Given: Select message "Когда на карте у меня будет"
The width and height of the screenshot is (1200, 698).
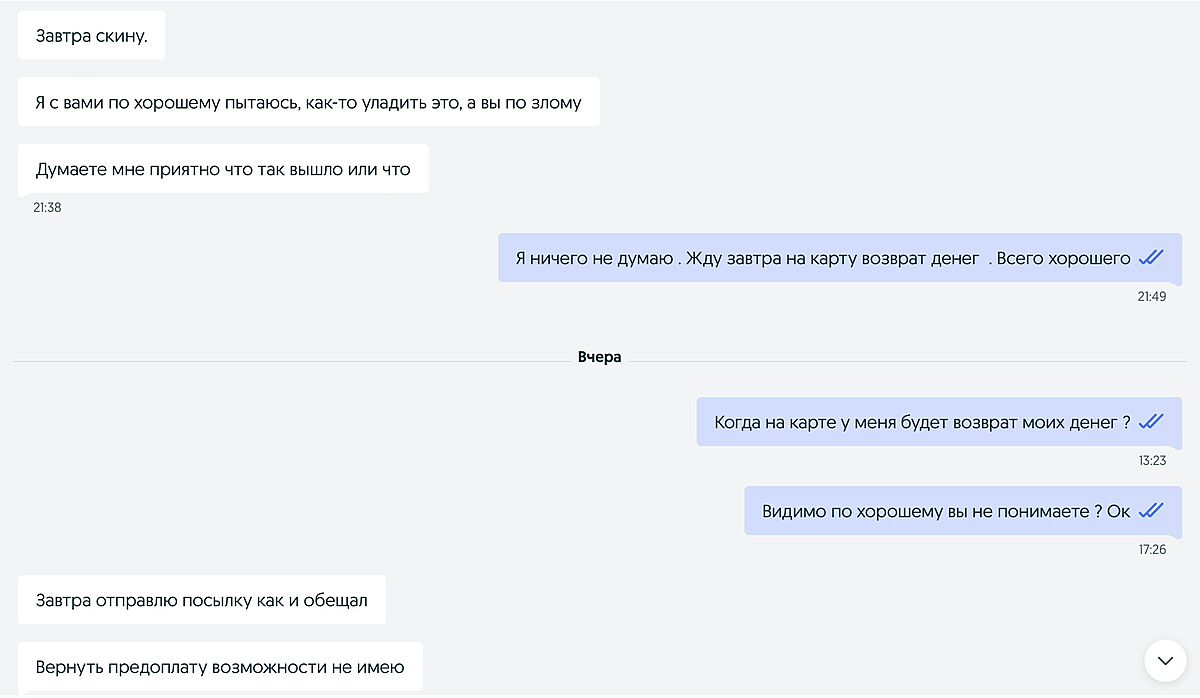Looking at the screenshot, I should [x=920, y=422].
